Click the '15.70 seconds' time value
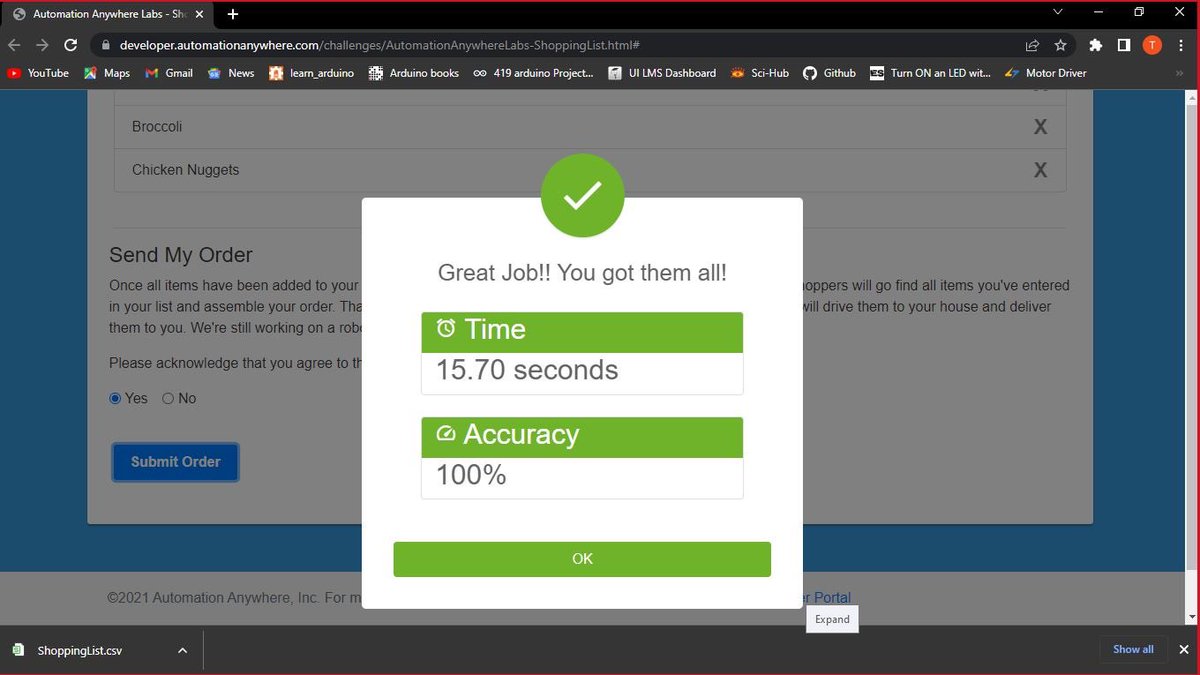The image size is (1200, 675). point(527,370)
